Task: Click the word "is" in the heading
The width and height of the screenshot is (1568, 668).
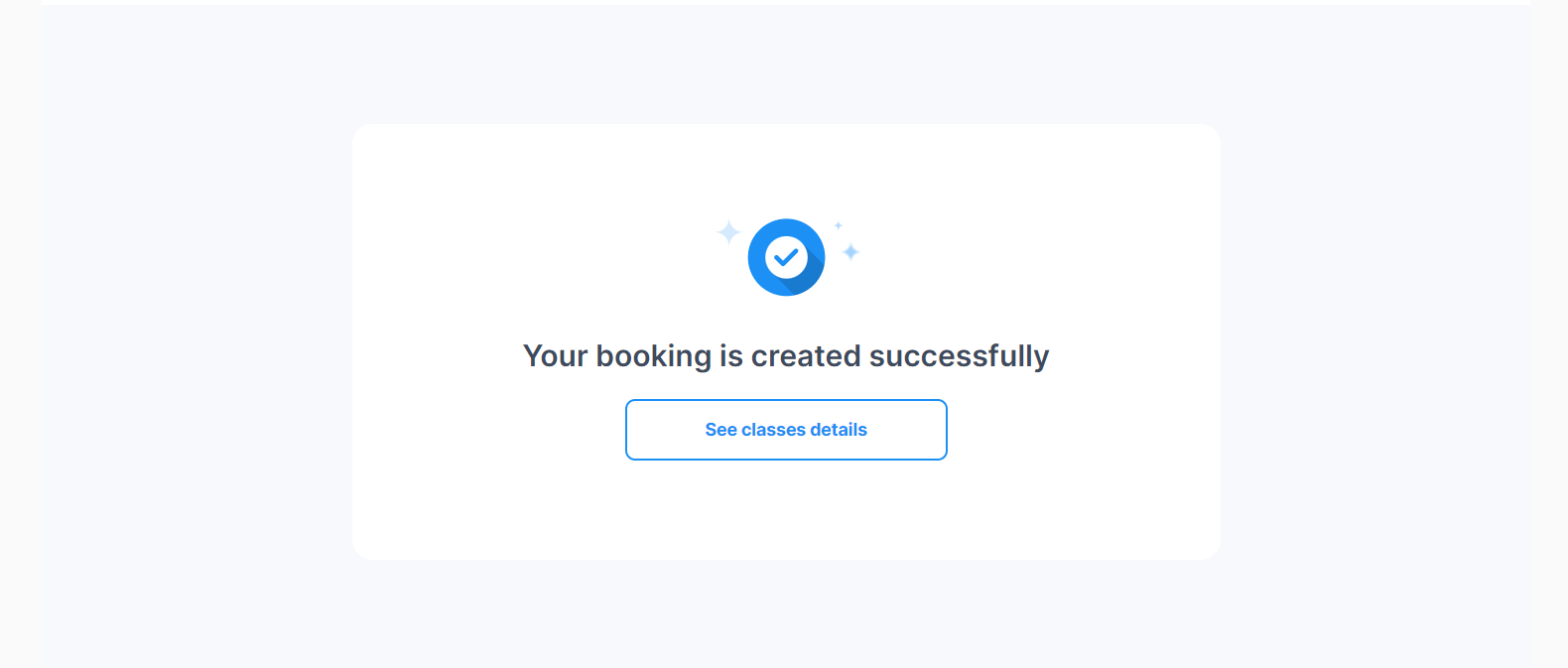Action: pos(731,356)
